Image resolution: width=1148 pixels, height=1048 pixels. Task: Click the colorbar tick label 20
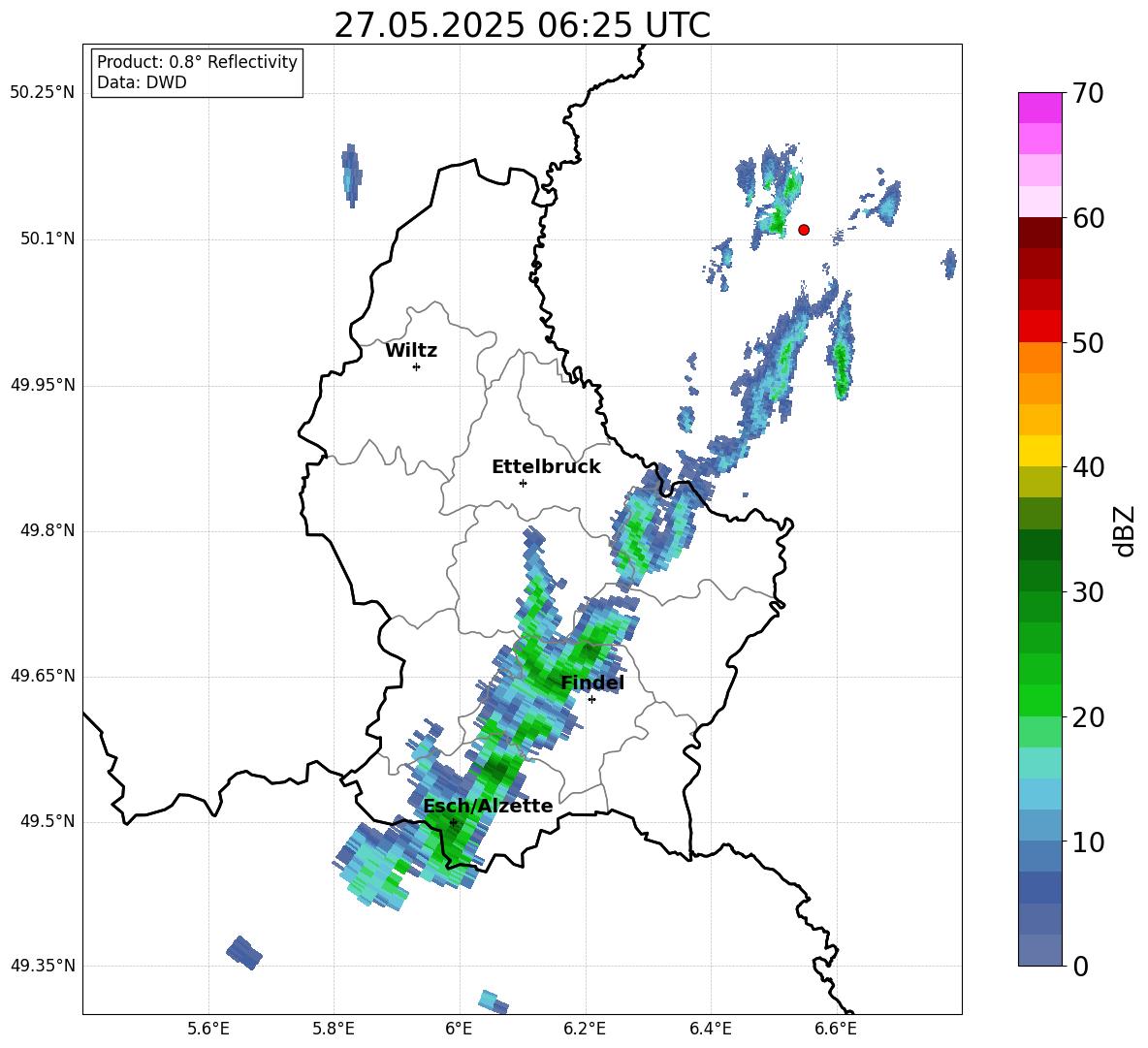tap(1088, 717)
